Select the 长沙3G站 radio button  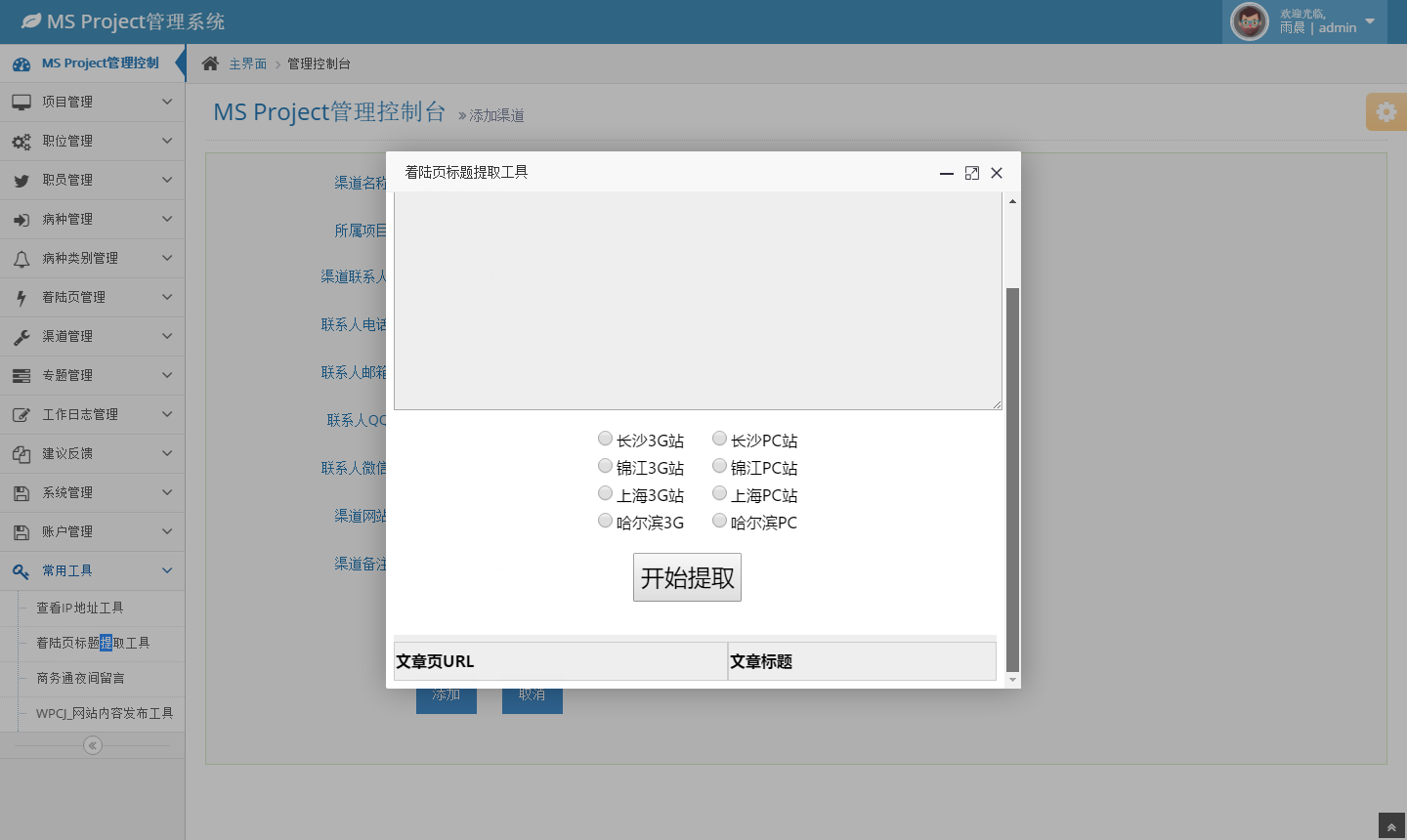606,439
